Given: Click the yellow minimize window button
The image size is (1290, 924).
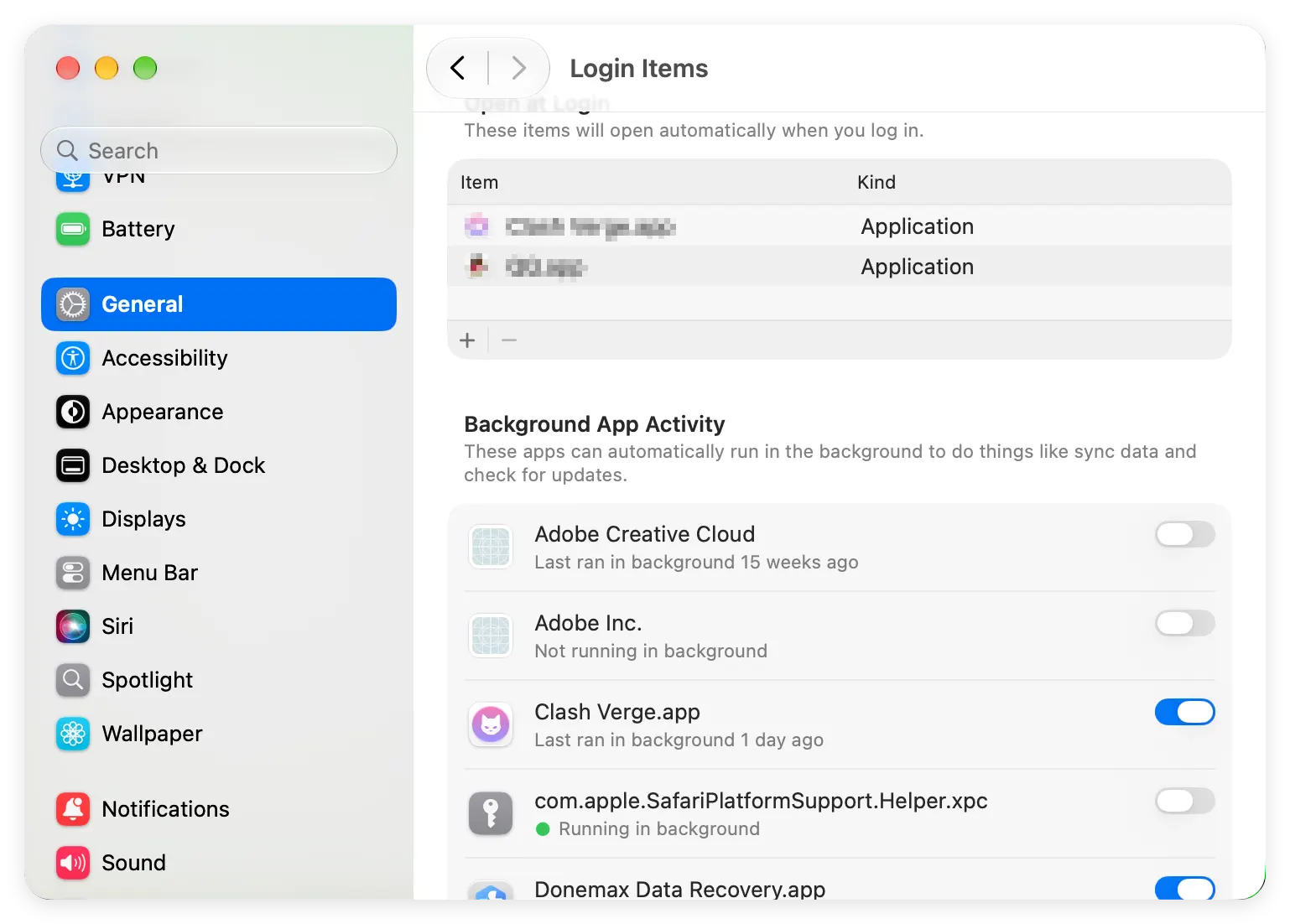Looking at the screenshot, I should pos(107,68).
